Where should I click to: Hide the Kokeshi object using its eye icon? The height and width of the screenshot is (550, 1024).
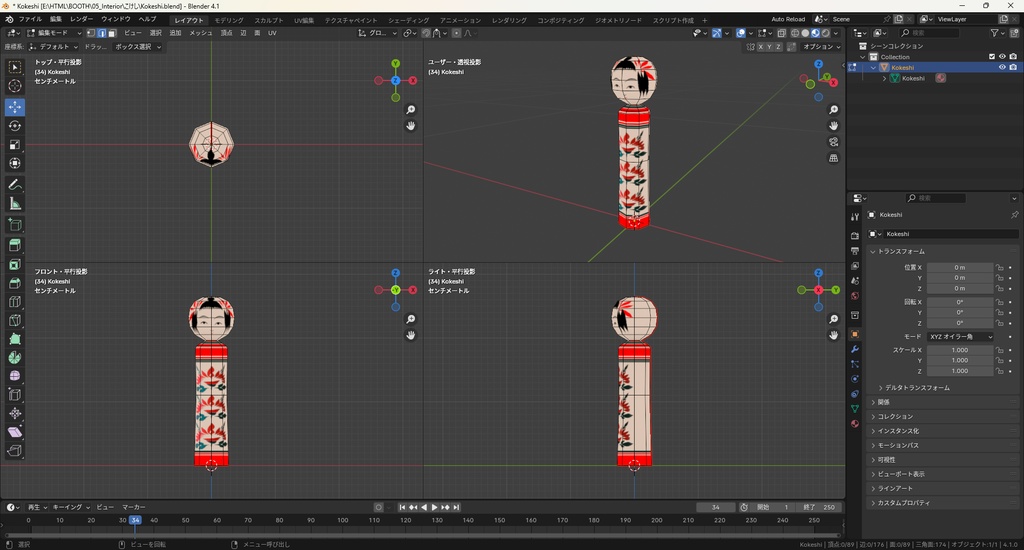1002,67
